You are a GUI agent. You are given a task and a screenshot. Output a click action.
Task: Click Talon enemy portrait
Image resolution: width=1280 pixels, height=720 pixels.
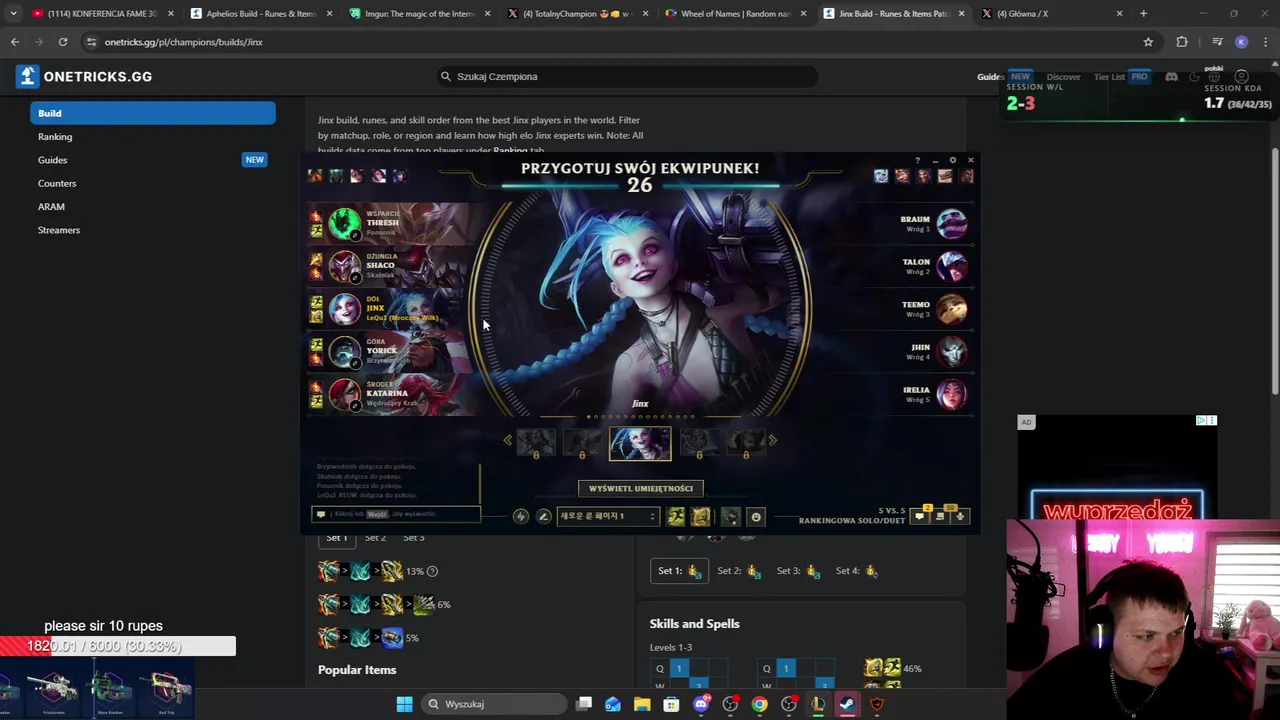pos(951,267)
